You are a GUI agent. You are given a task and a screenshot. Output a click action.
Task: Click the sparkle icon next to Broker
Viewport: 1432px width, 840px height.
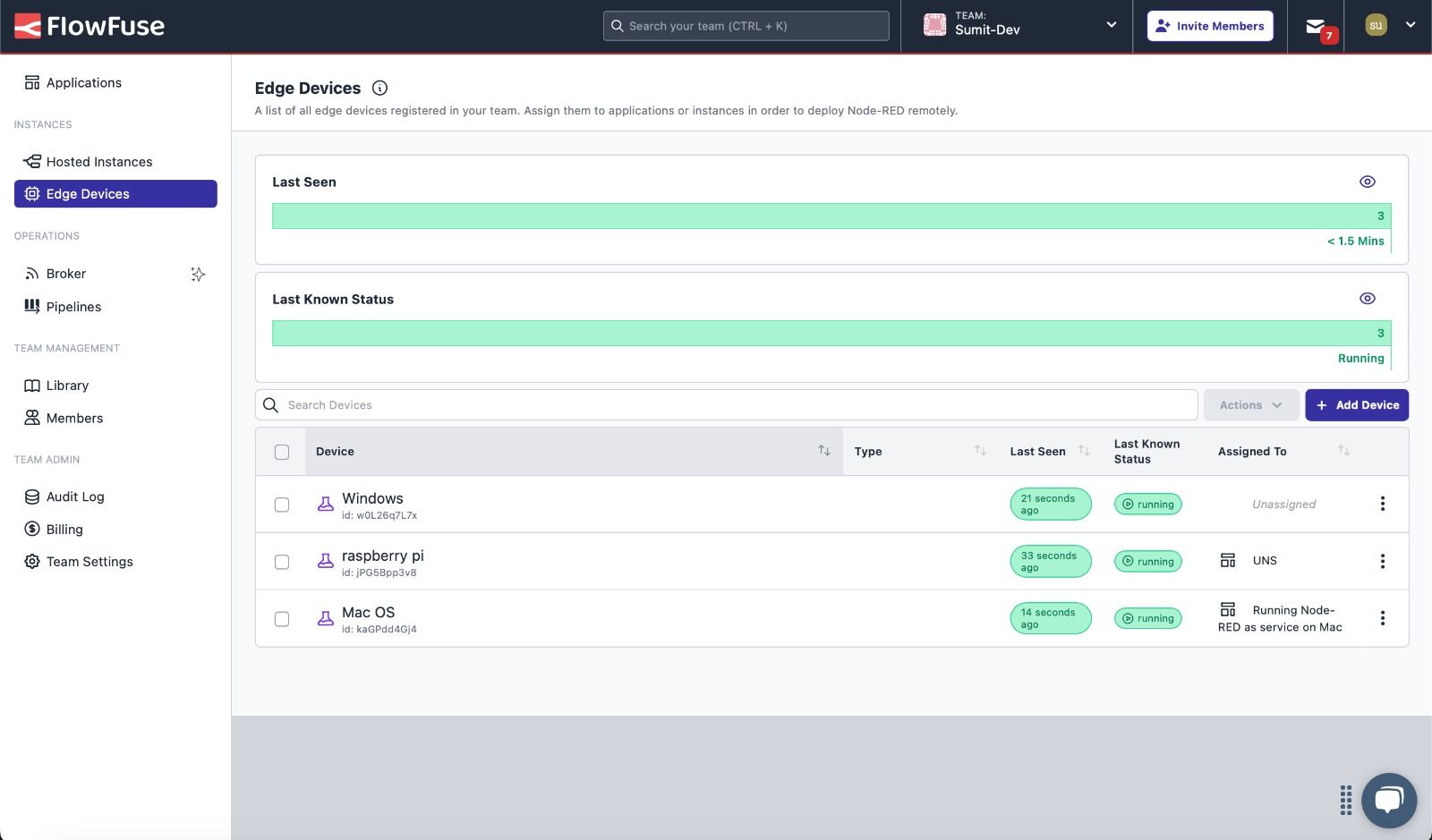click(198, 274)
